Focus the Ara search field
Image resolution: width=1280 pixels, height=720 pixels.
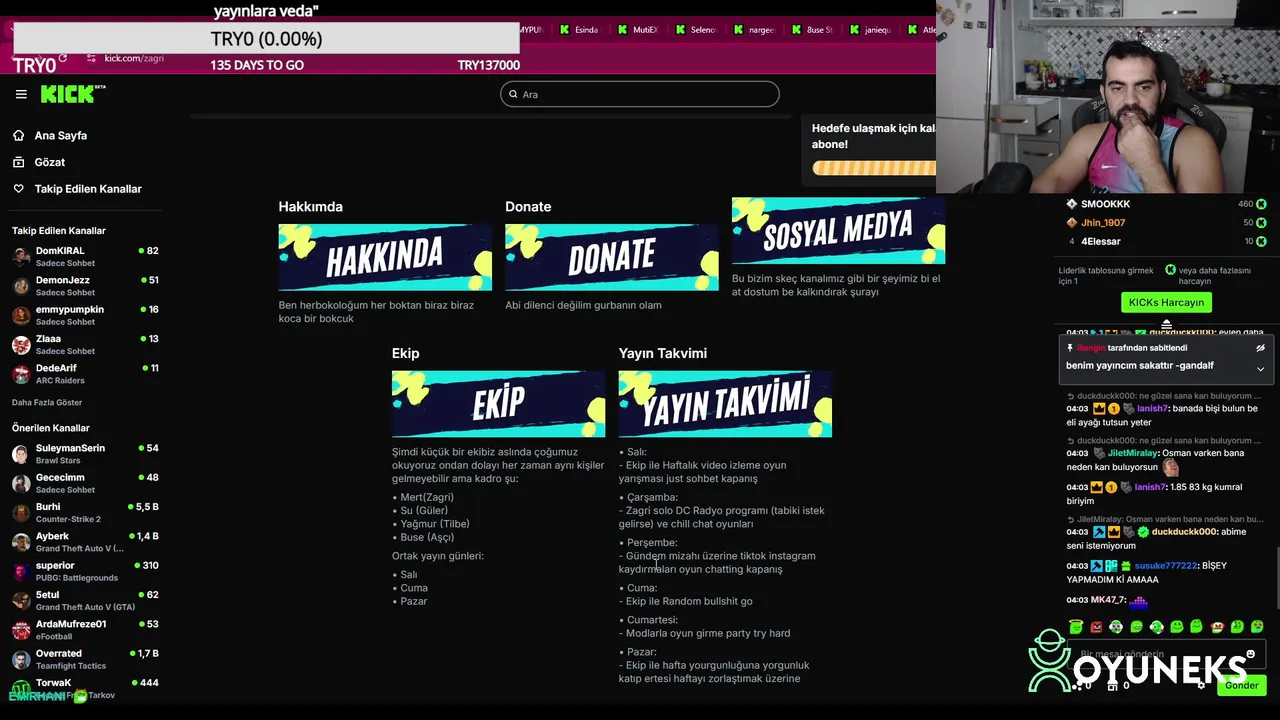[x=640, y=94]
